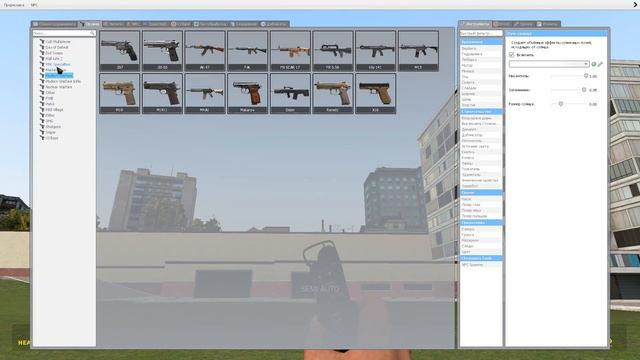Choose the X16 pistol thumbnail
Screen dimensions: 640x360
[x=376, y=93]
